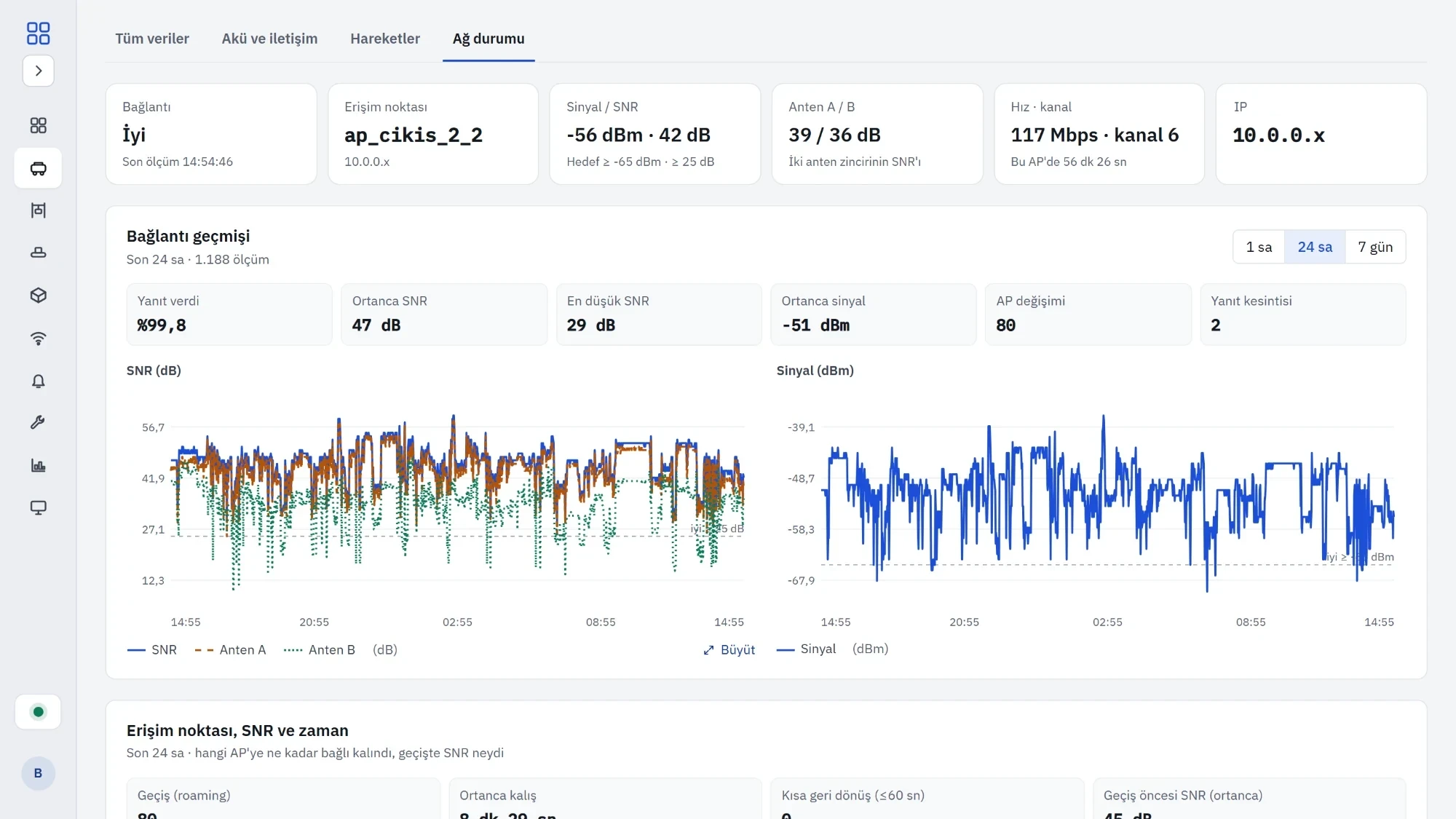
Task: Toggle Sinyal series in signal chart legend
Action: click(807, 649)
